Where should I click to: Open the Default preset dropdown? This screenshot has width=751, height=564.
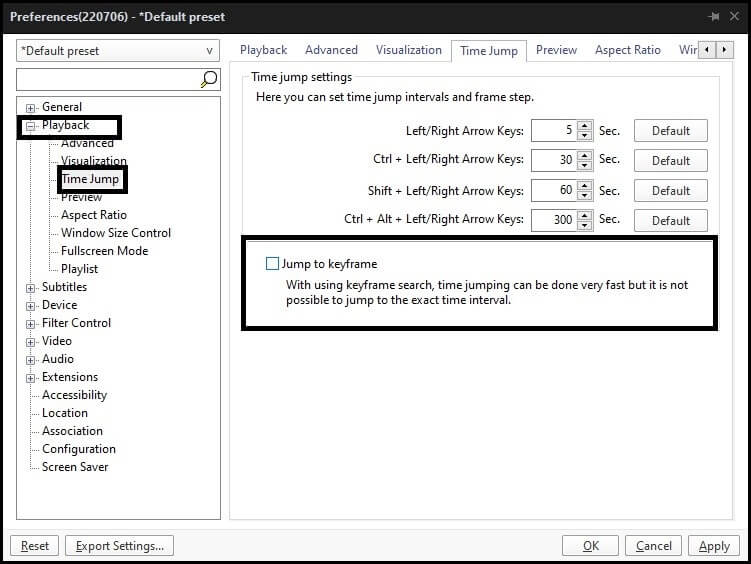tap(118, 51)
